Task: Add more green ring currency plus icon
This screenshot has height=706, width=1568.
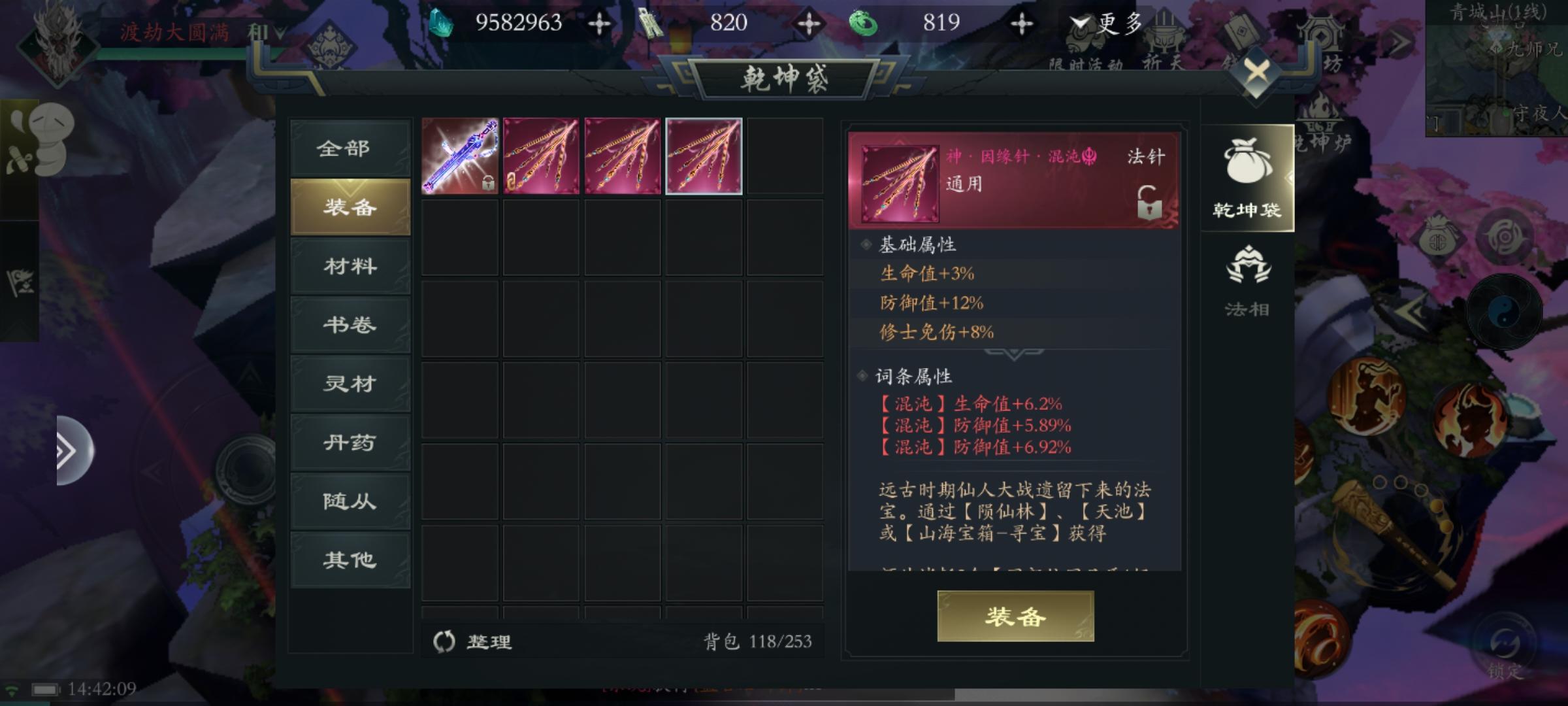Action: (x=1021, y=24)
